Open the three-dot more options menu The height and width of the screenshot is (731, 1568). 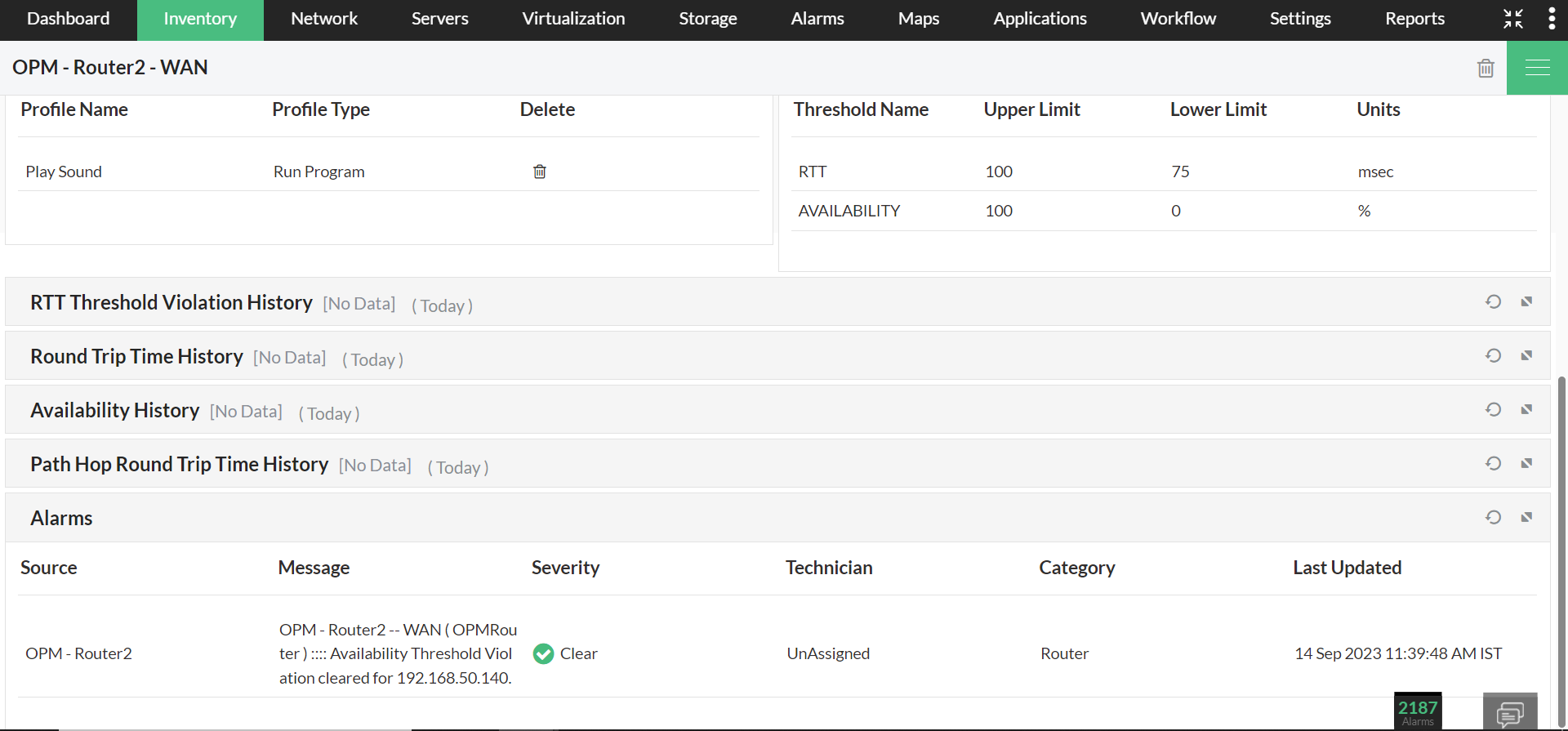(x=1552, y=19)
